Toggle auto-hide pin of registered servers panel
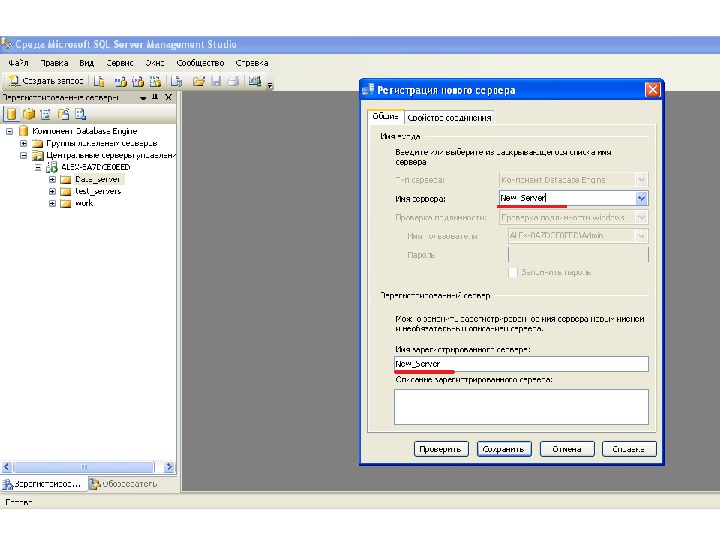 (155, 97)
